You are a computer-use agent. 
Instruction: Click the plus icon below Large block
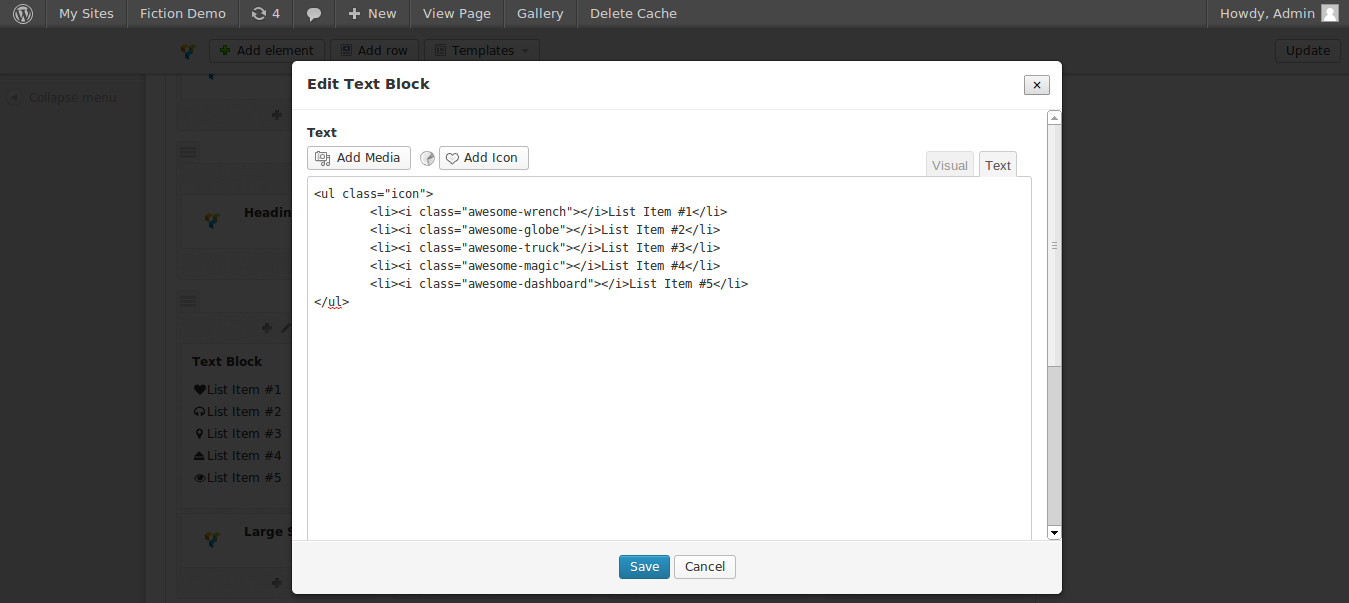(277, 582)
